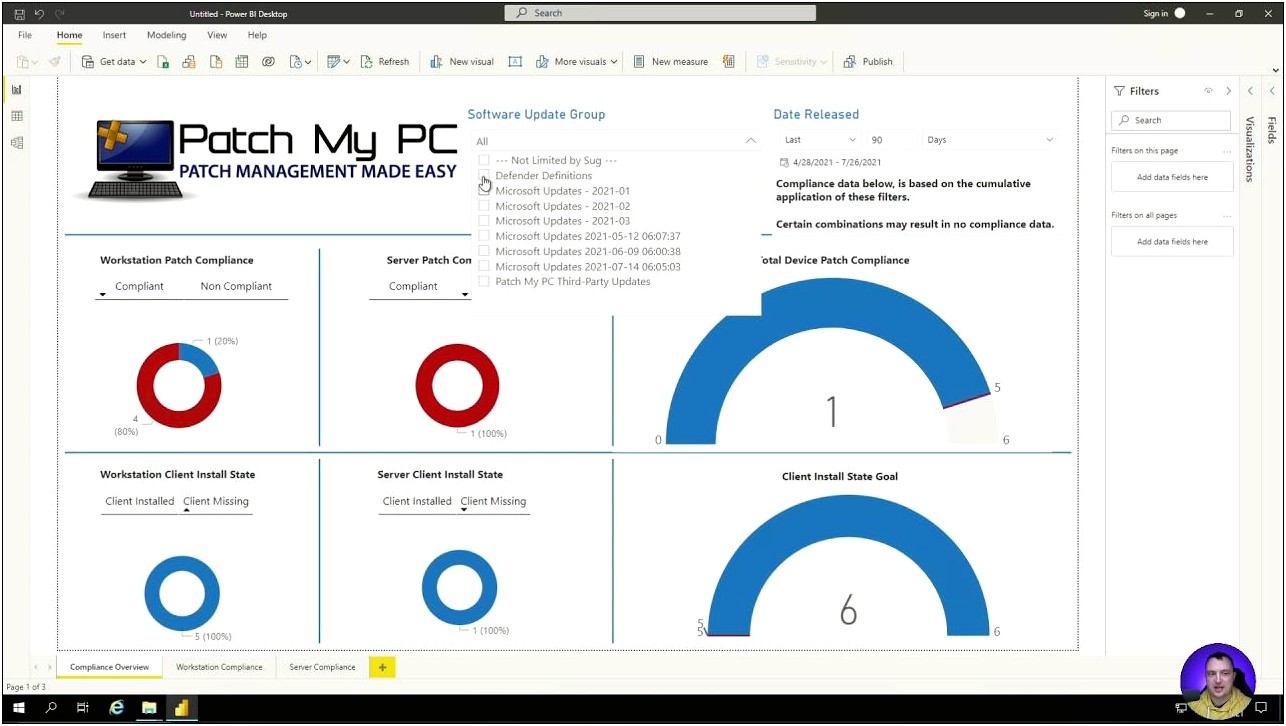The image size is (1286, 726).
Task: Click New measure in the ribbon
Action: click(670, 62)
